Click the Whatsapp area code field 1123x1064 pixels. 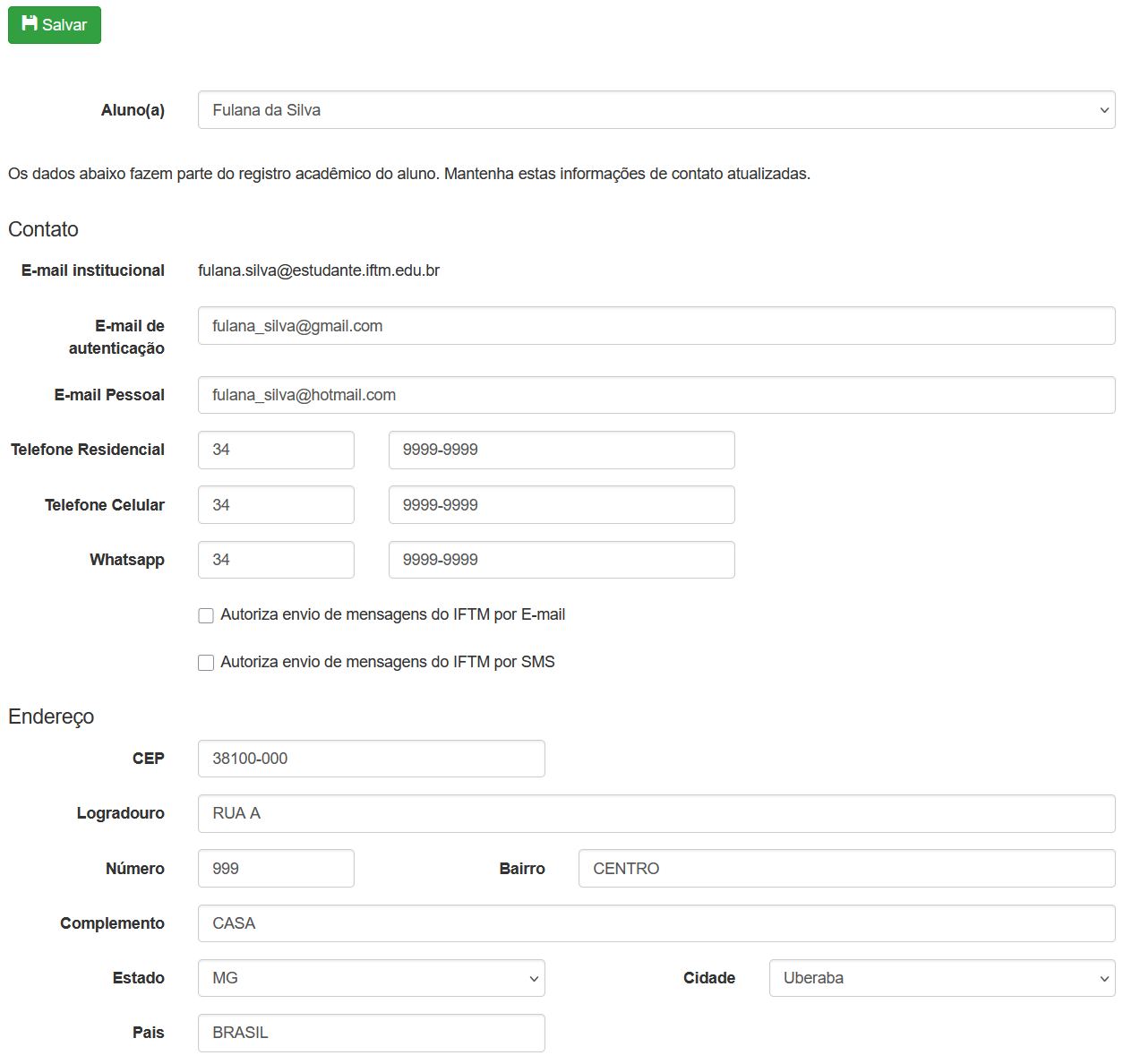(x=276, y=560)
